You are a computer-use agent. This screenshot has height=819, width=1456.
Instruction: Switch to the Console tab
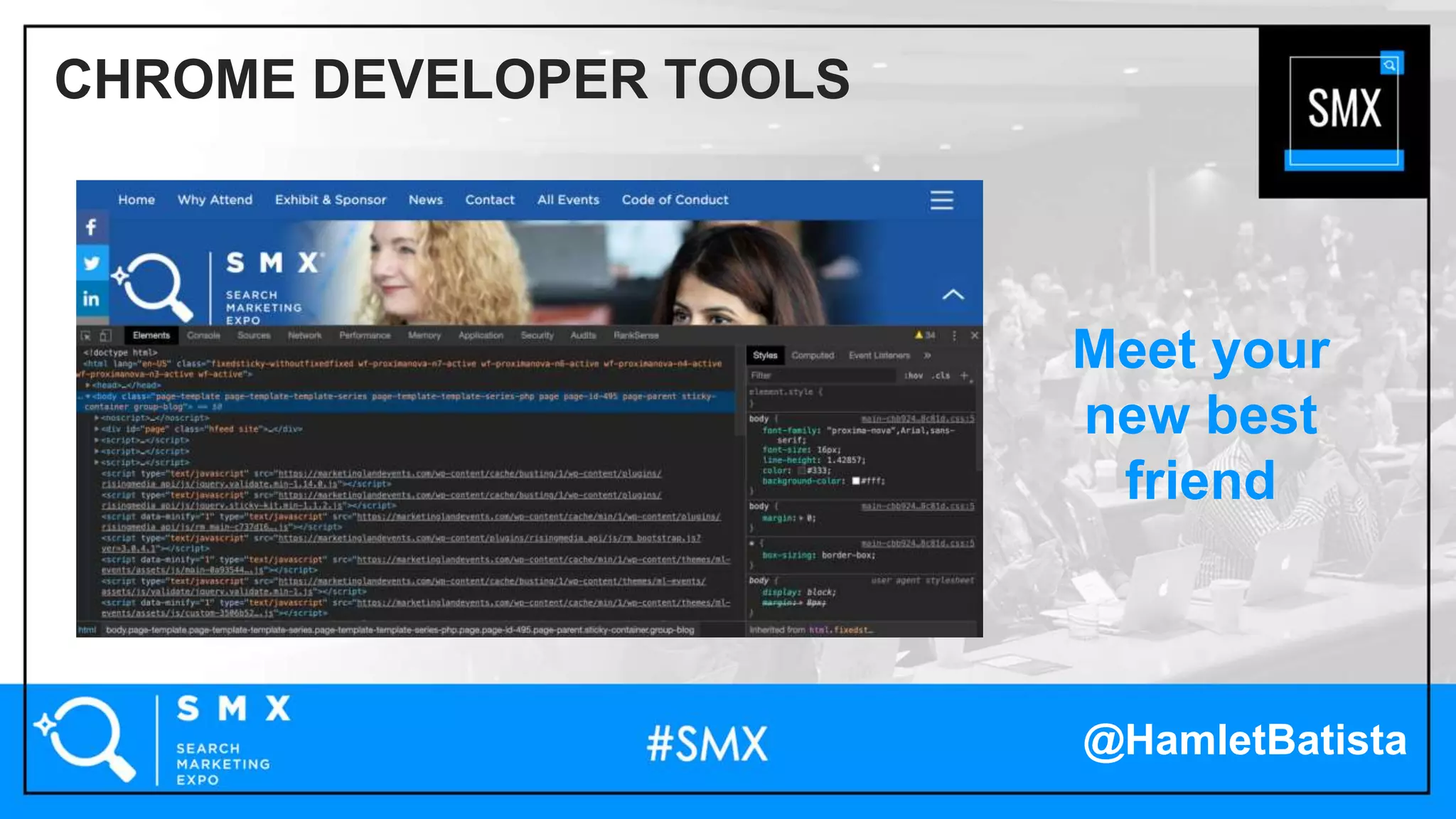tap(203, 336)
